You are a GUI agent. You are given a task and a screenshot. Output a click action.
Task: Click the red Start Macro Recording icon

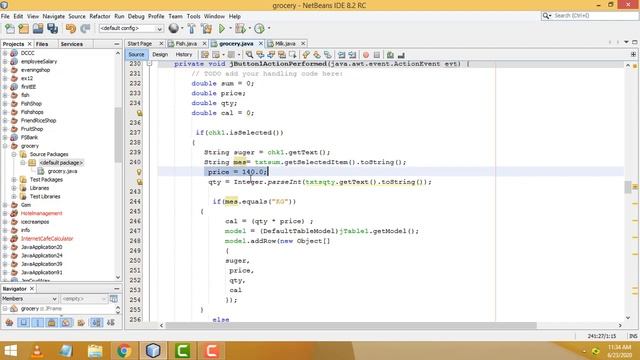click(366, 55)
